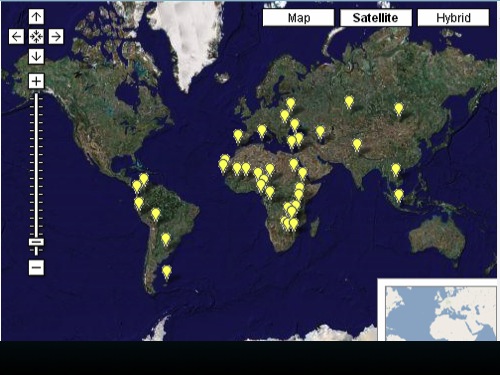
Task: Click the marker over India-Nepal region
Action: click(357, 145)
